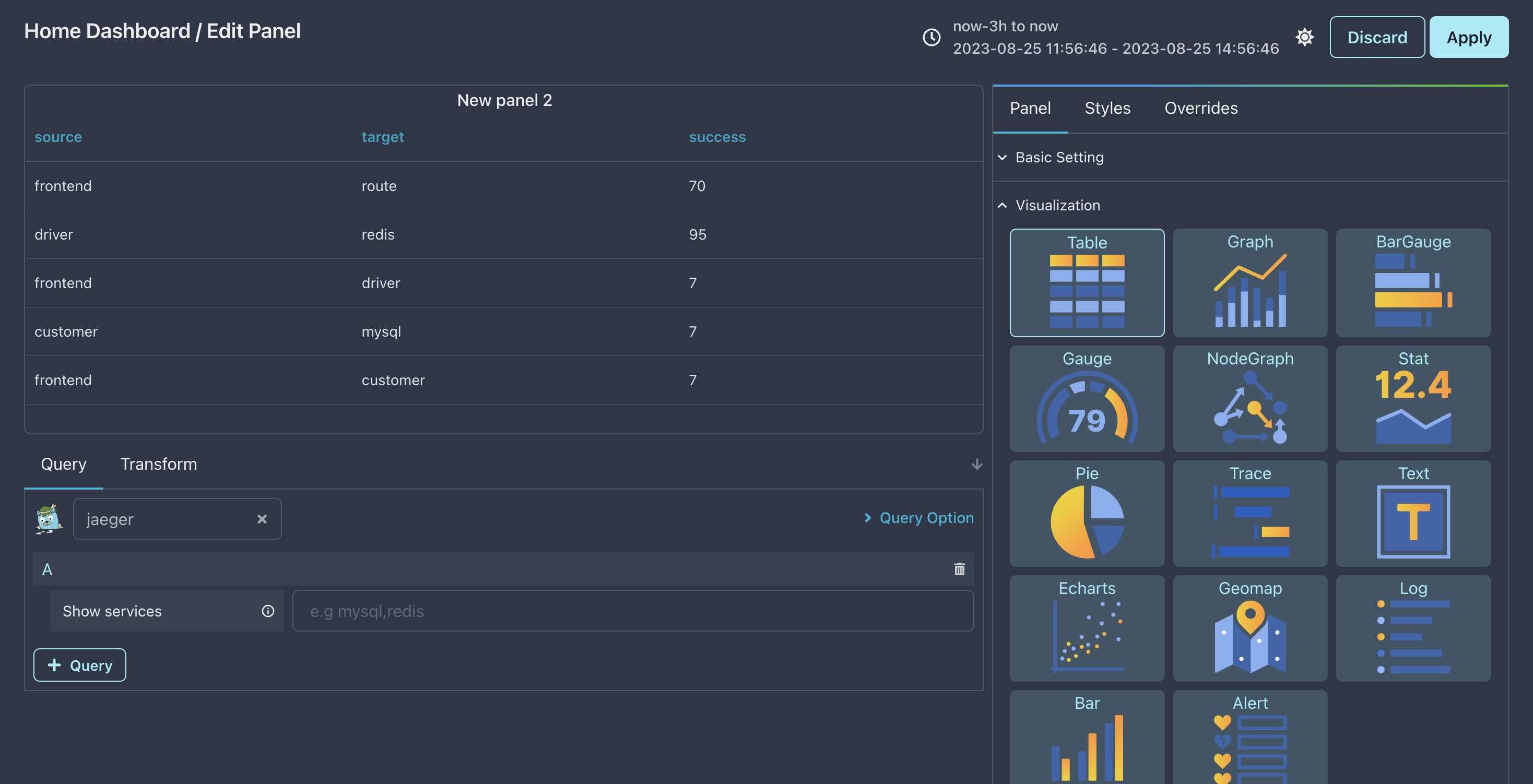The width and height of the screenshot is (1533, 784).
Task: Focus the services filter input field
Action: tap(633, 611)
